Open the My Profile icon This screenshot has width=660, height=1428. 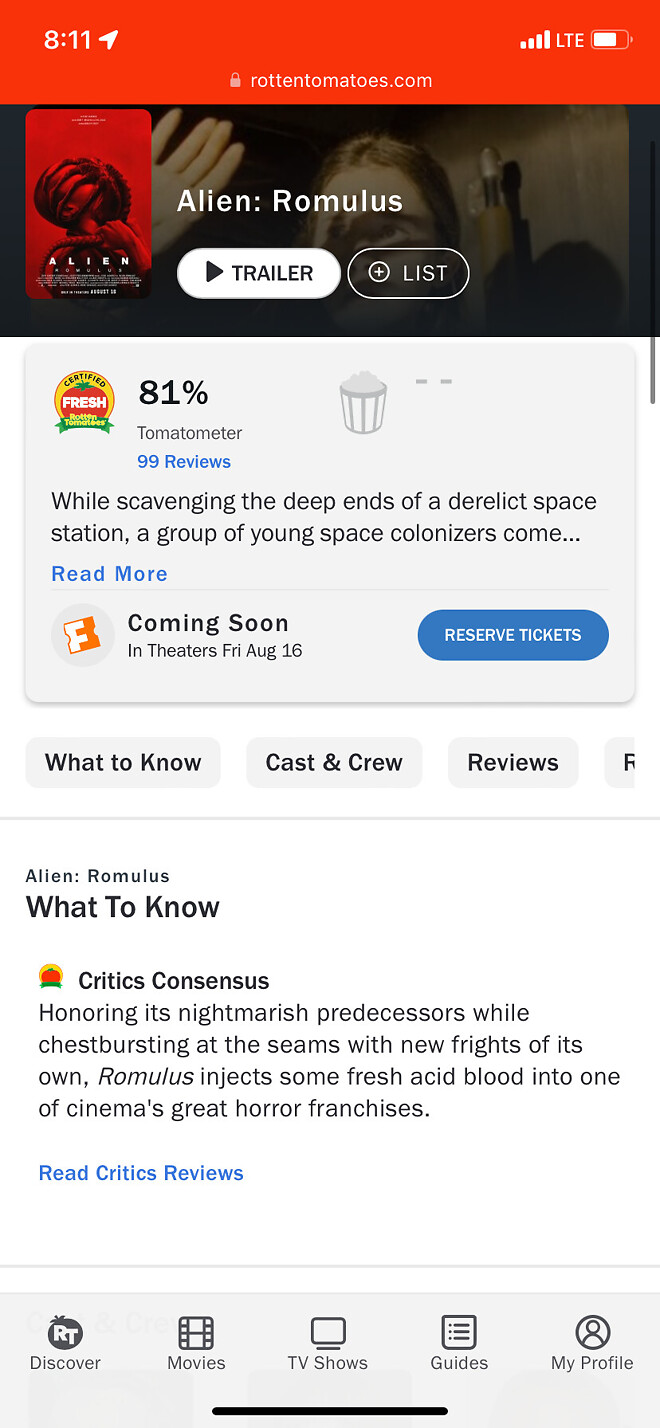[x=592, y=1333]
